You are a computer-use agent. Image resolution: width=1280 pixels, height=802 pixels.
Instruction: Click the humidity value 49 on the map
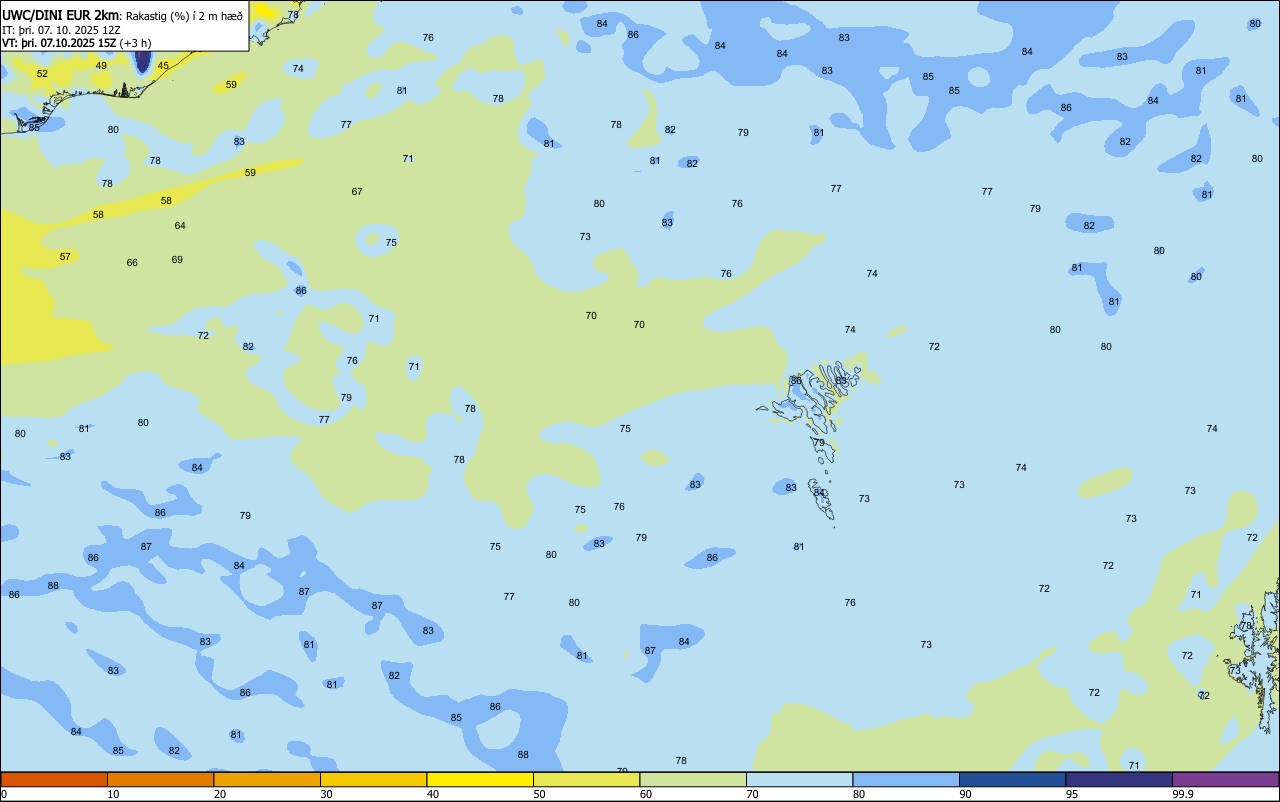(x=101, y=66)
